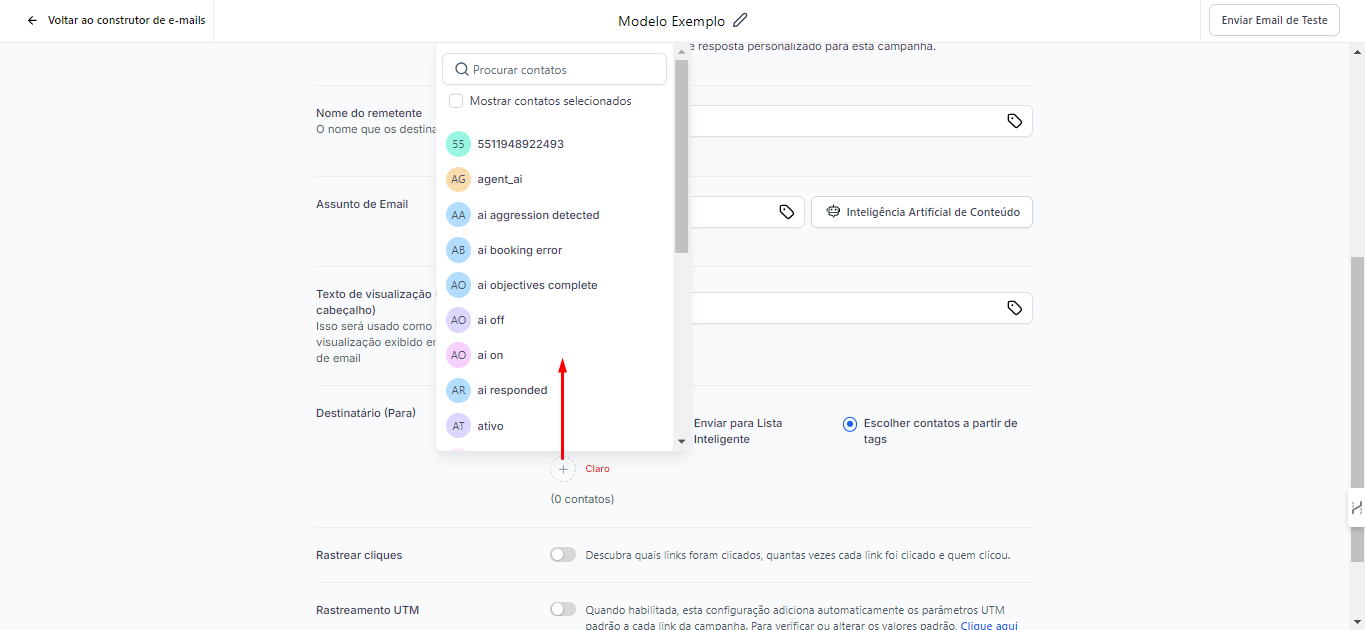Viewport: 1365px width, 630px height.
Task: Click the agent_ai avatar icon
Action: pyautogui.click(x=458, y=179)
